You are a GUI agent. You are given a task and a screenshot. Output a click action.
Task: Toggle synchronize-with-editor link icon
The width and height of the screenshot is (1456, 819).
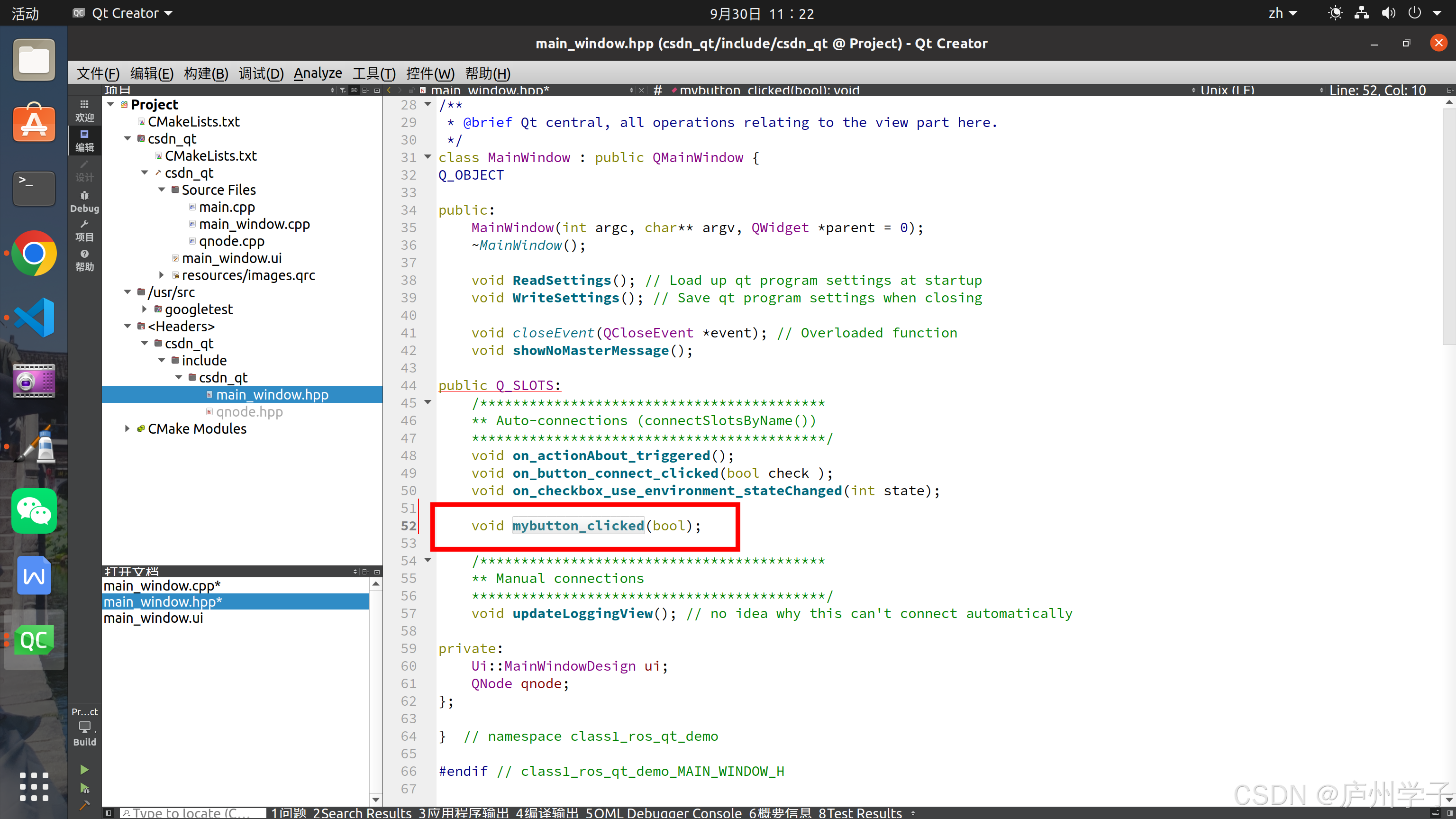(x=354, y=90)
